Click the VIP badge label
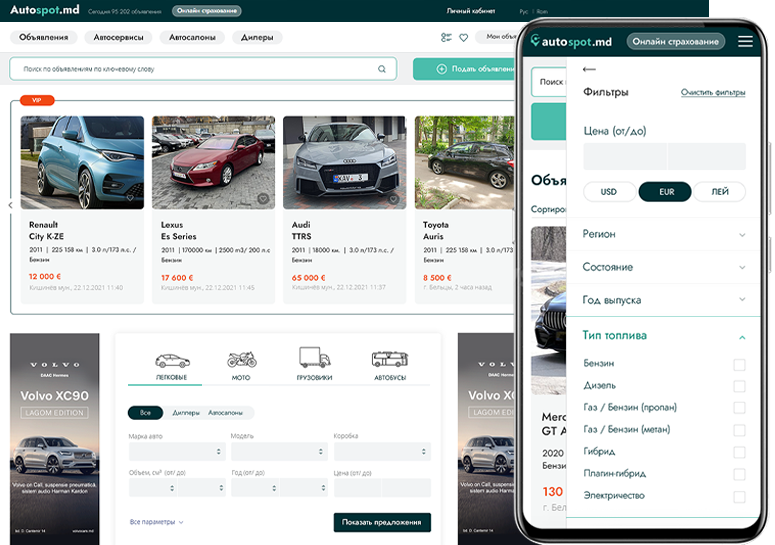This screenshot has width=775, height=545. tap(37, 100)
